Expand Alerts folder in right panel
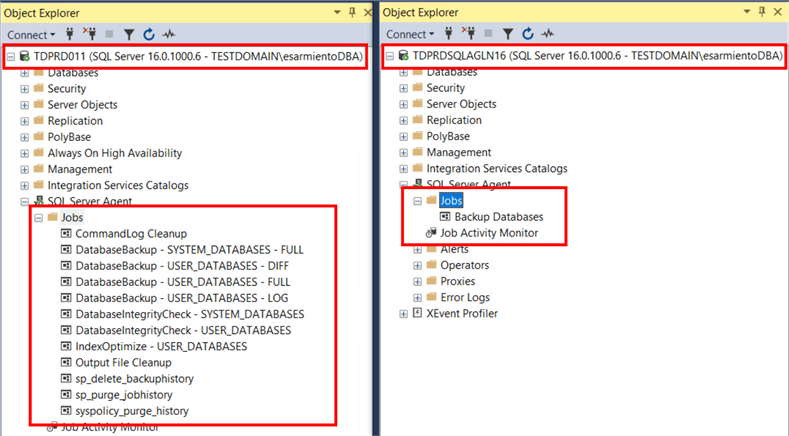Viewport: 789px width, 436px height. tap(417, 250)
